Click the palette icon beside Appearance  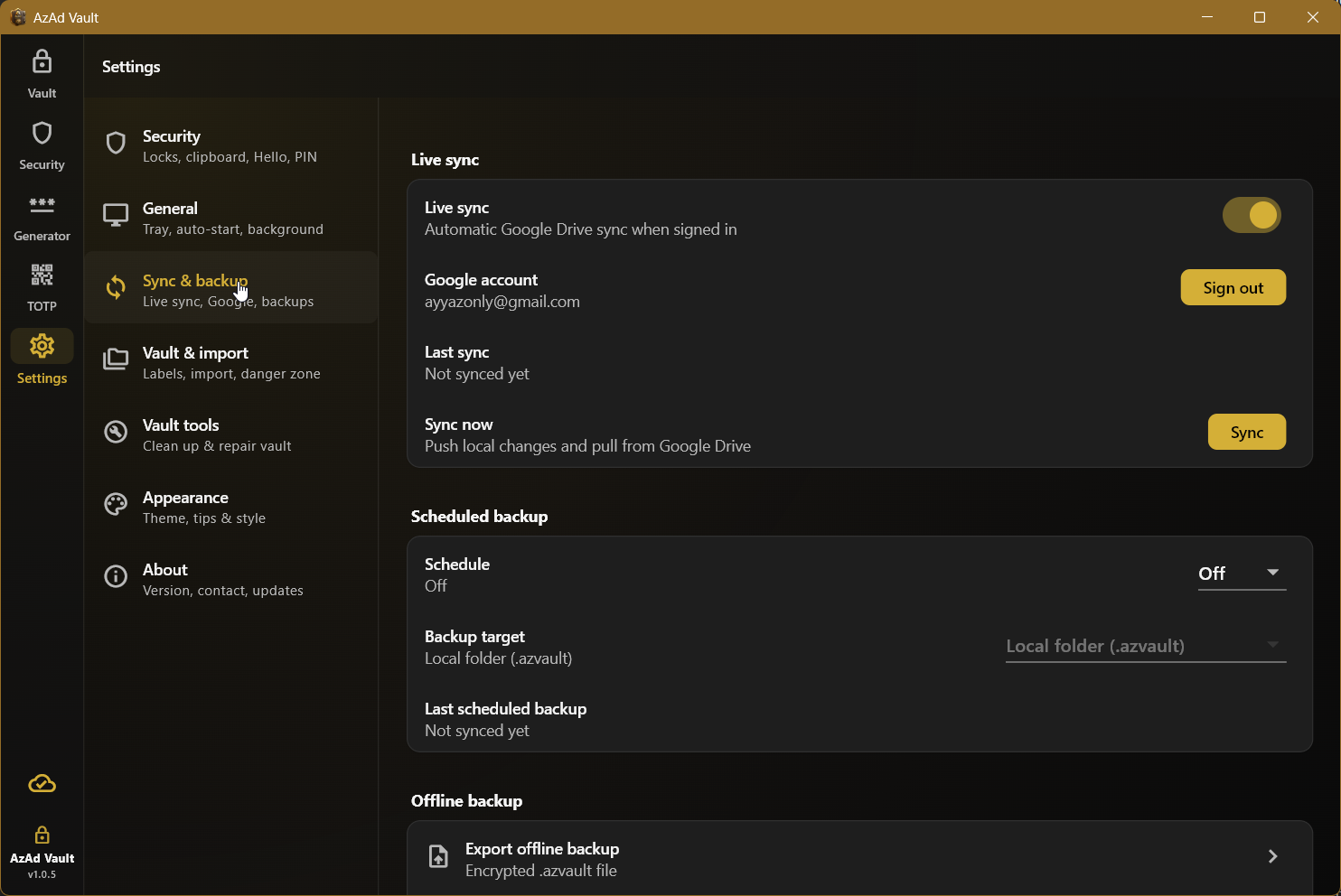click(x=116, y=504)
